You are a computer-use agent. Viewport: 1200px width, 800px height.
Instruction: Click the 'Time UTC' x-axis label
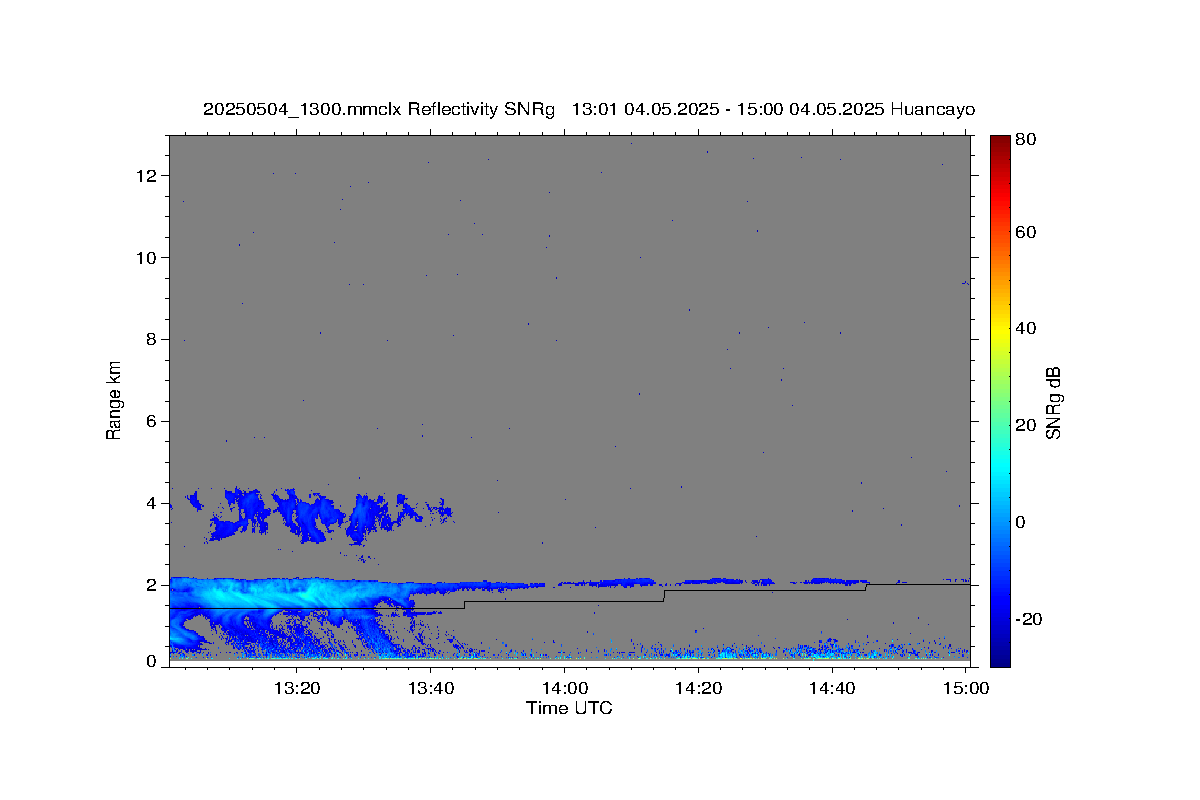pos(569,708)
